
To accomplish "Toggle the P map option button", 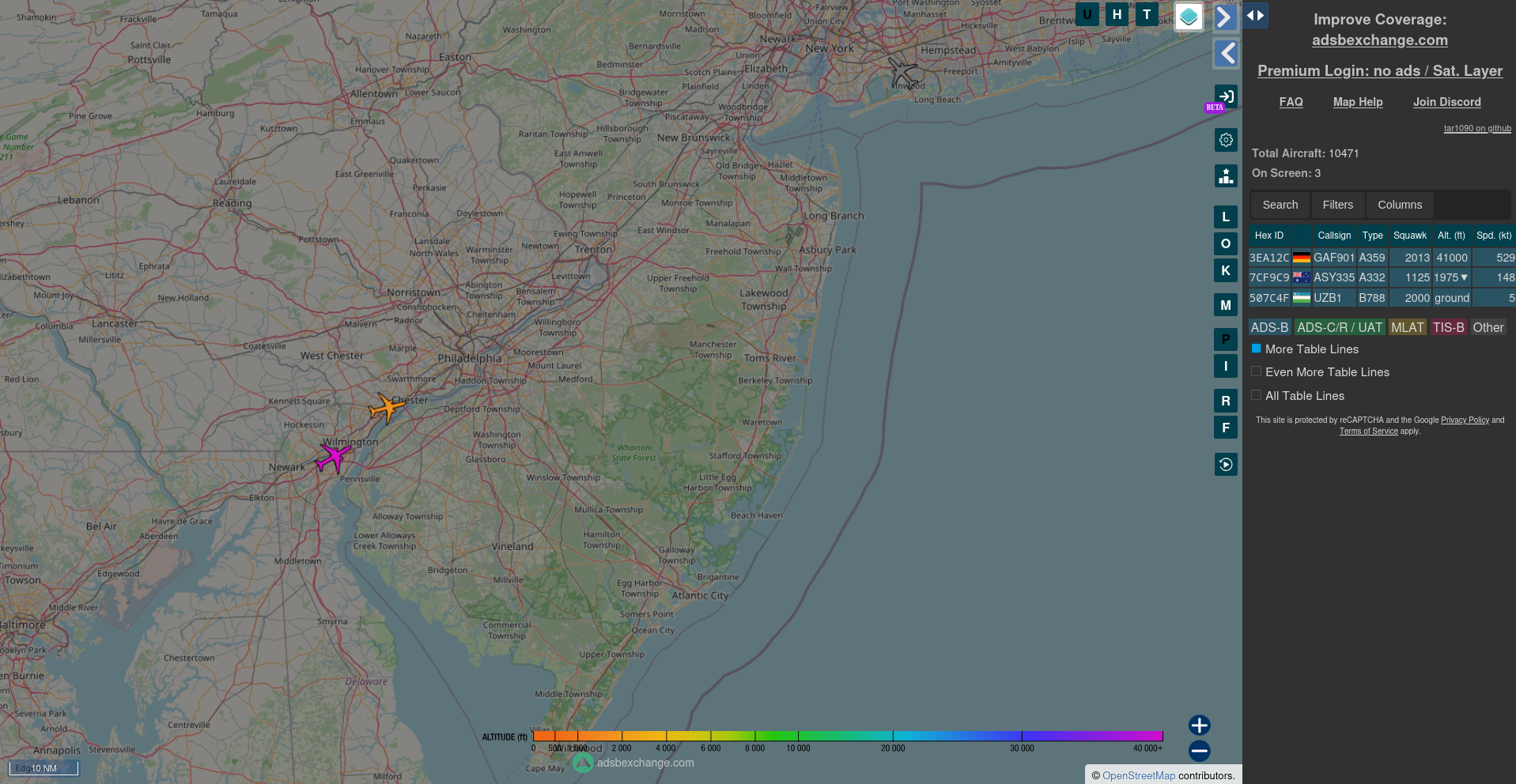I will [x=1226, y=339].
